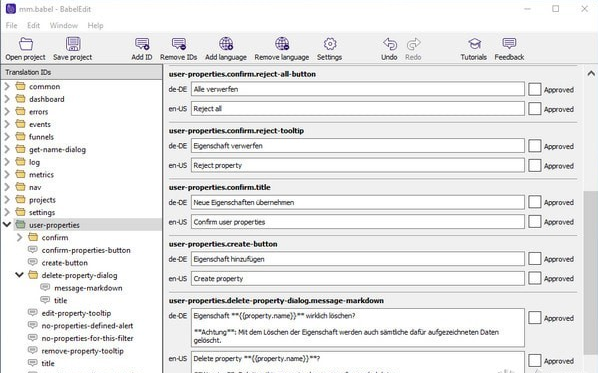This screenshot has height=373, width=598.
Task: Click Remove IDs toolbar icon
Action: (178, 49)
